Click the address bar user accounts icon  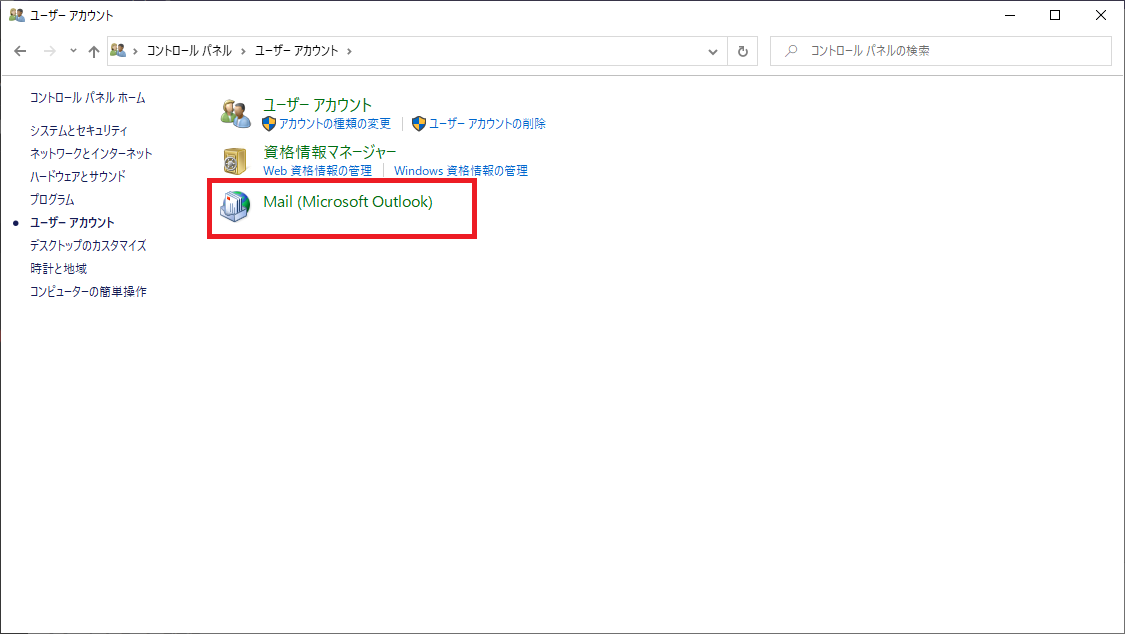[x=118, y=50]
